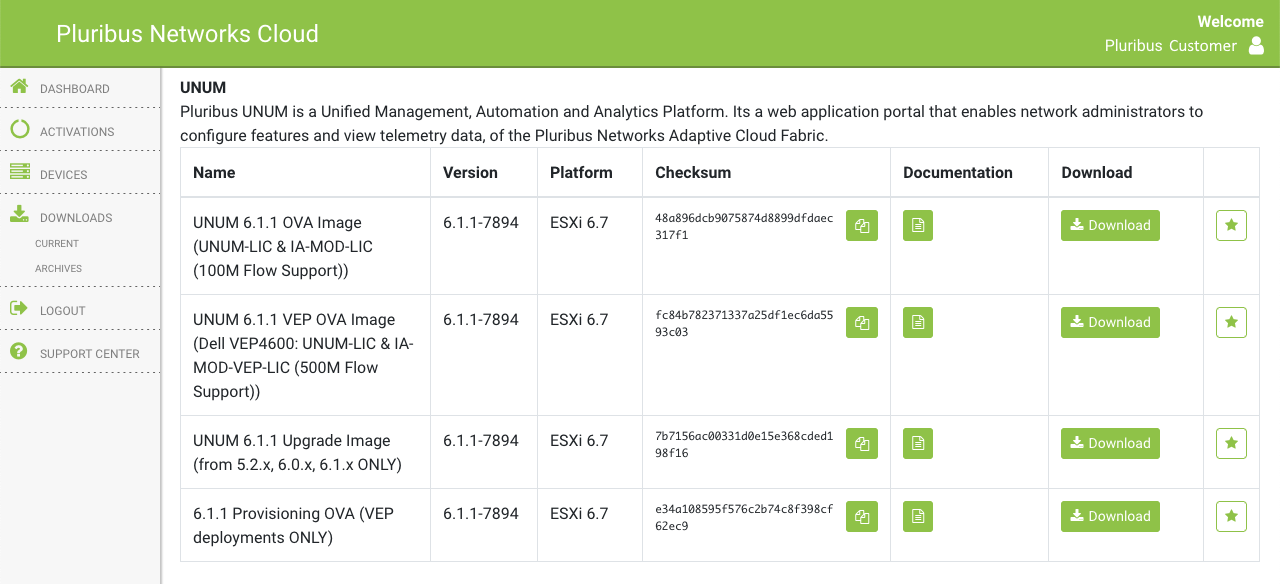Toggle favorite star for UNUM 6.1.1 OVA Image
Screen dimensions: 1280x584
[1231, 226]
